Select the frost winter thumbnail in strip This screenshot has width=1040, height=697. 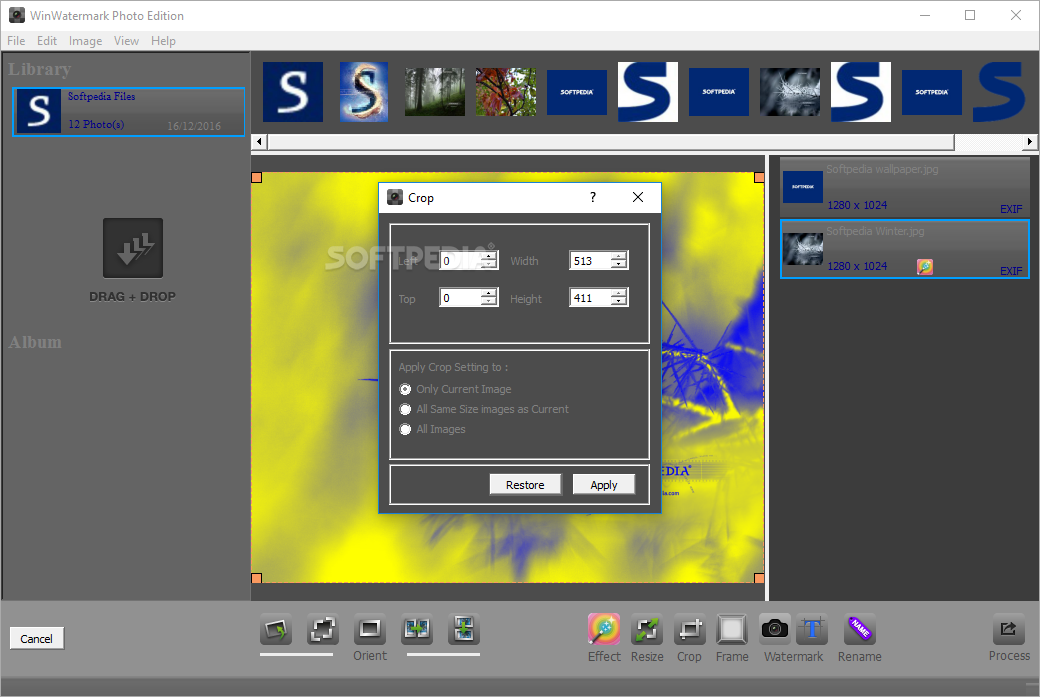coord(789,92)
